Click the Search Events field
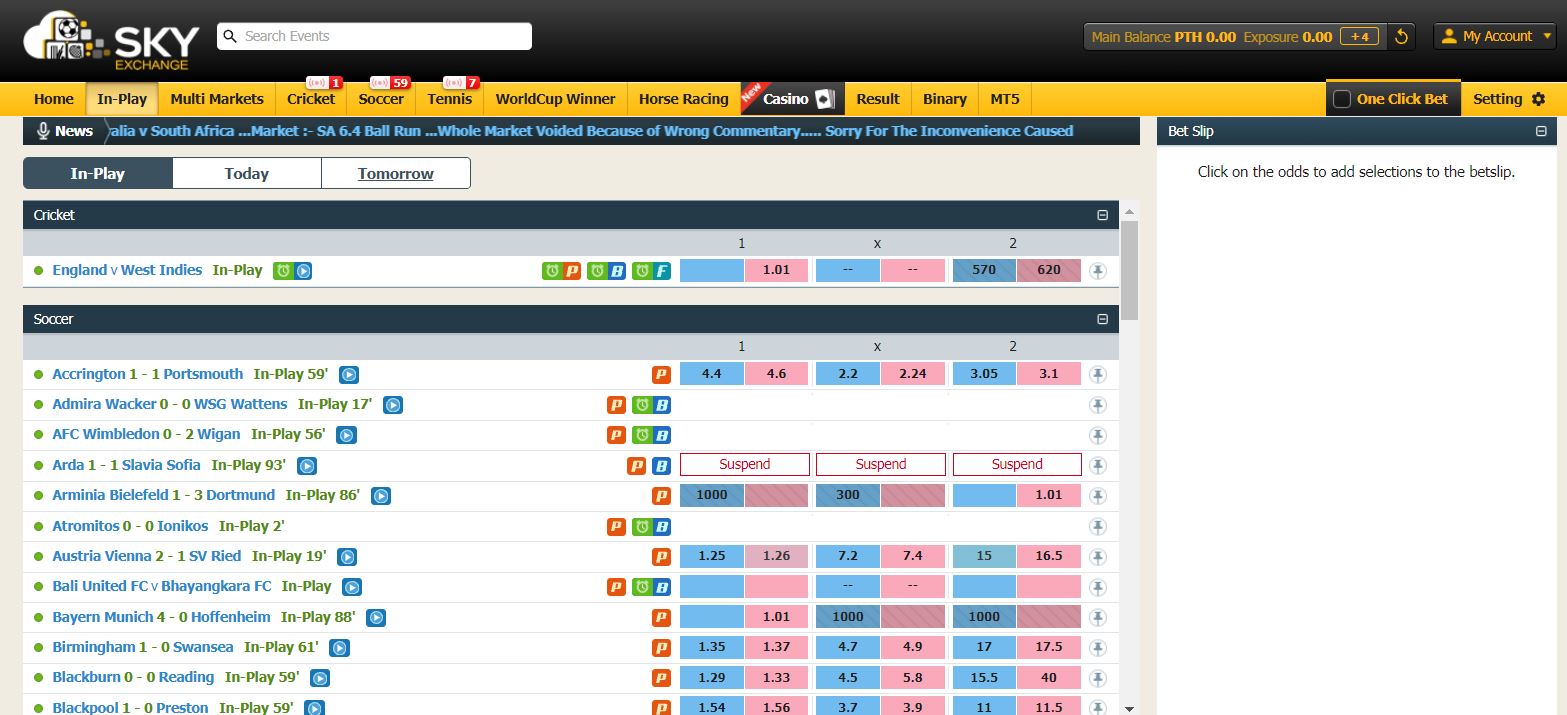The image size is (1567, 715). pos(374,36)
